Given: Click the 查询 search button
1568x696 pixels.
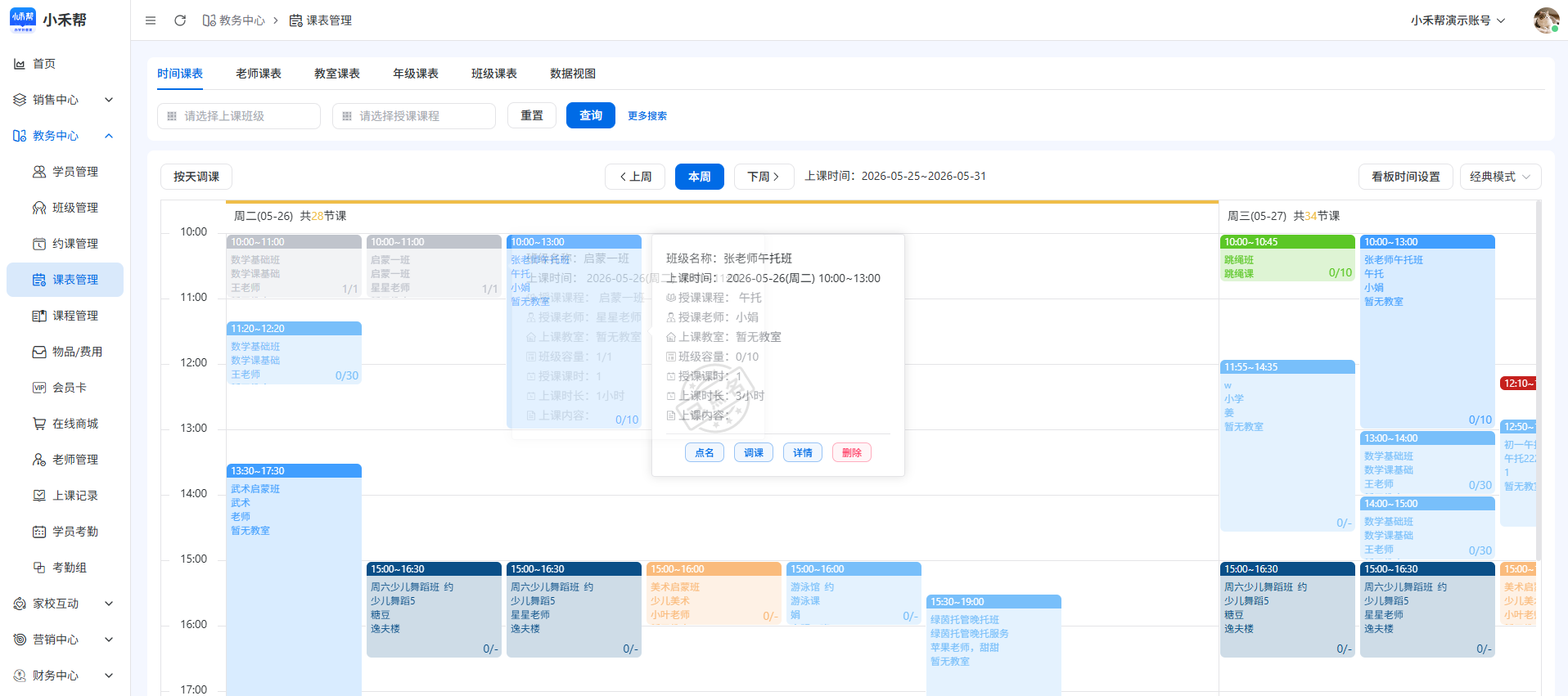Looking at the screenshot, I should coord(591,116).
